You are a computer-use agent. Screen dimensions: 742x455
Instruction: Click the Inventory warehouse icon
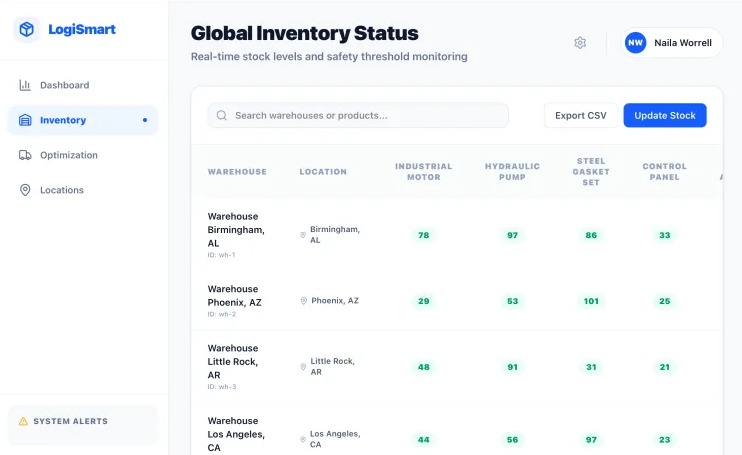25,120
